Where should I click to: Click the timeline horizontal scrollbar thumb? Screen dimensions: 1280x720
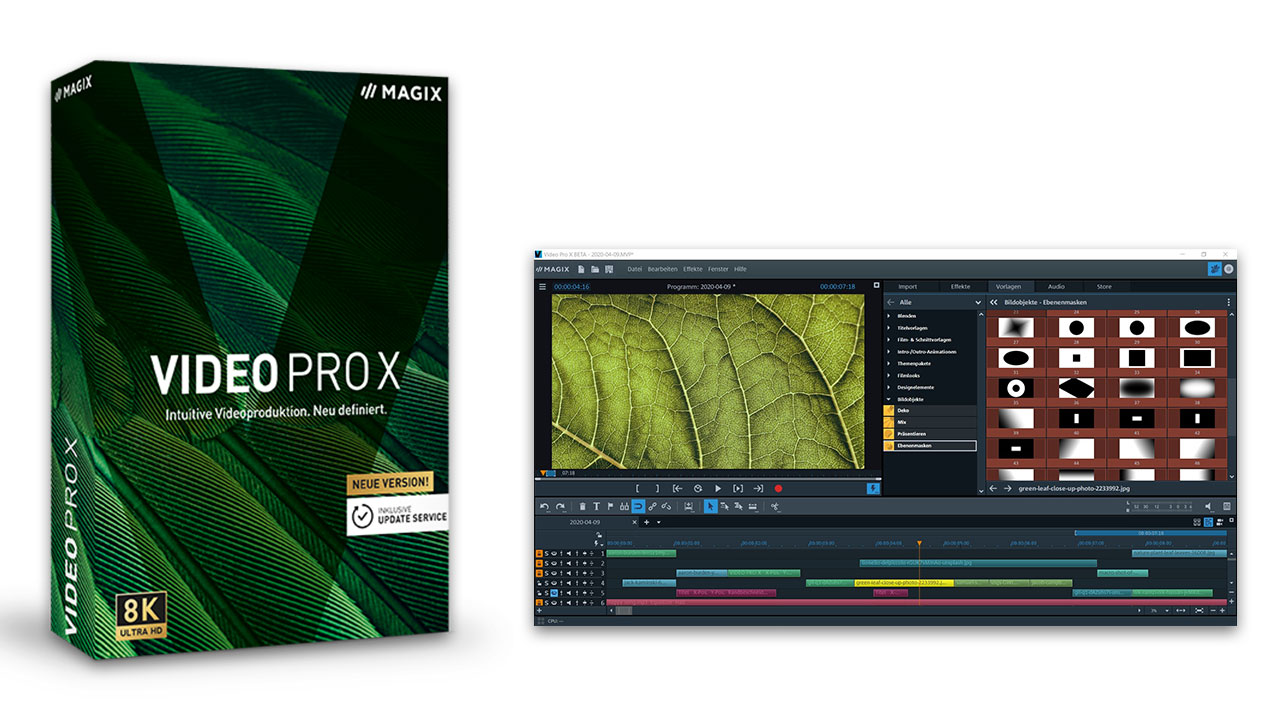coord(622,610)
